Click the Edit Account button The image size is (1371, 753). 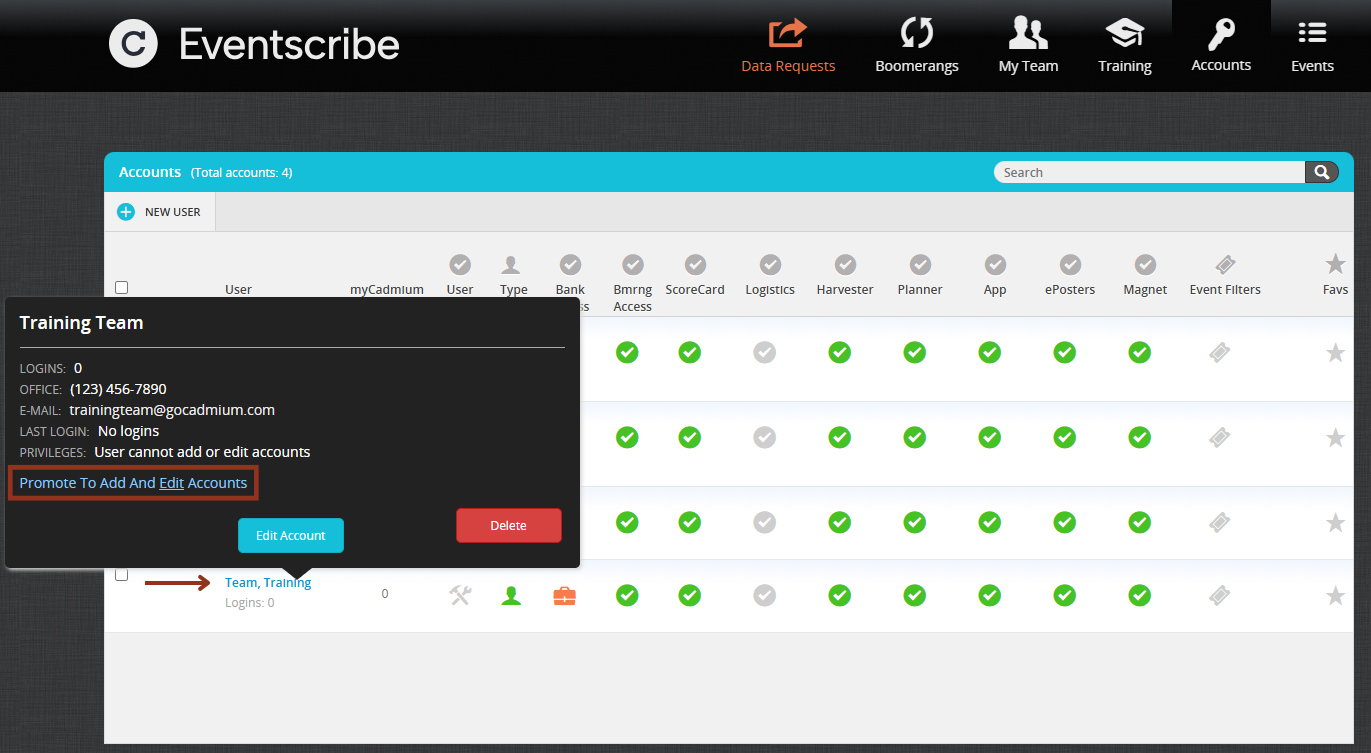tap(290, 535)
